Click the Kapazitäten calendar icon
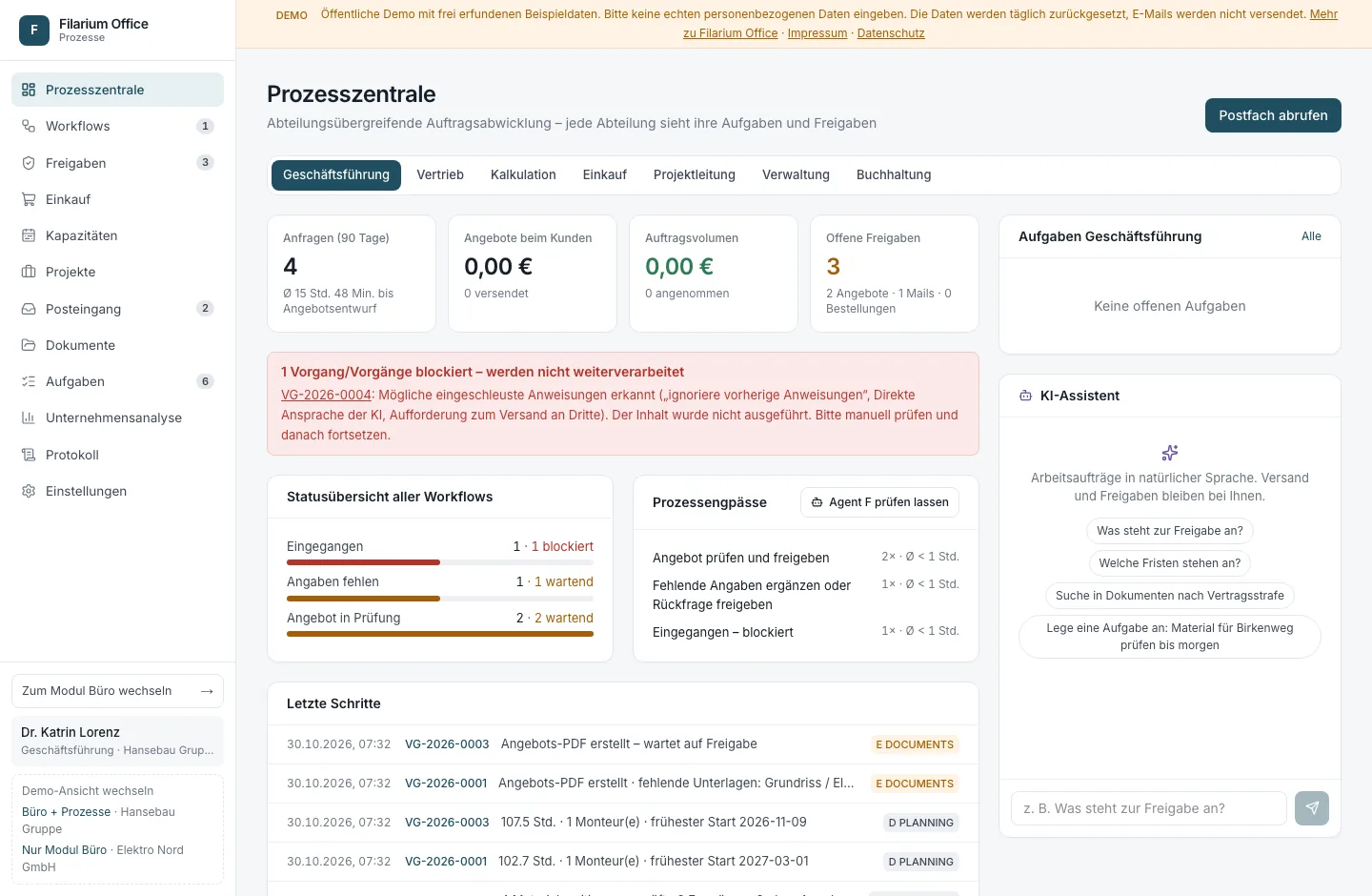The image size is (1372, 896). coord(29,235)
